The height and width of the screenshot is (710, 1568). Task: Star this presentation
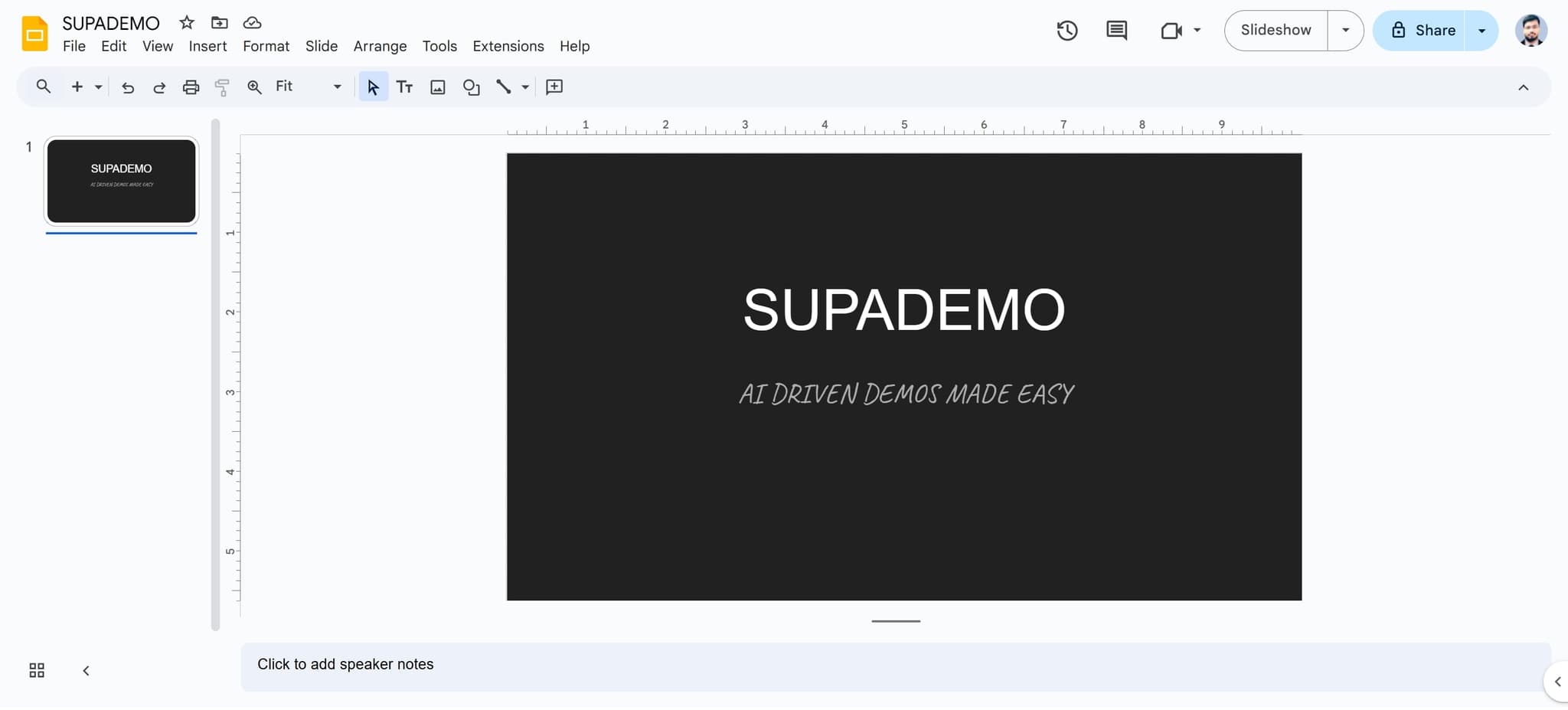(186, 22)
